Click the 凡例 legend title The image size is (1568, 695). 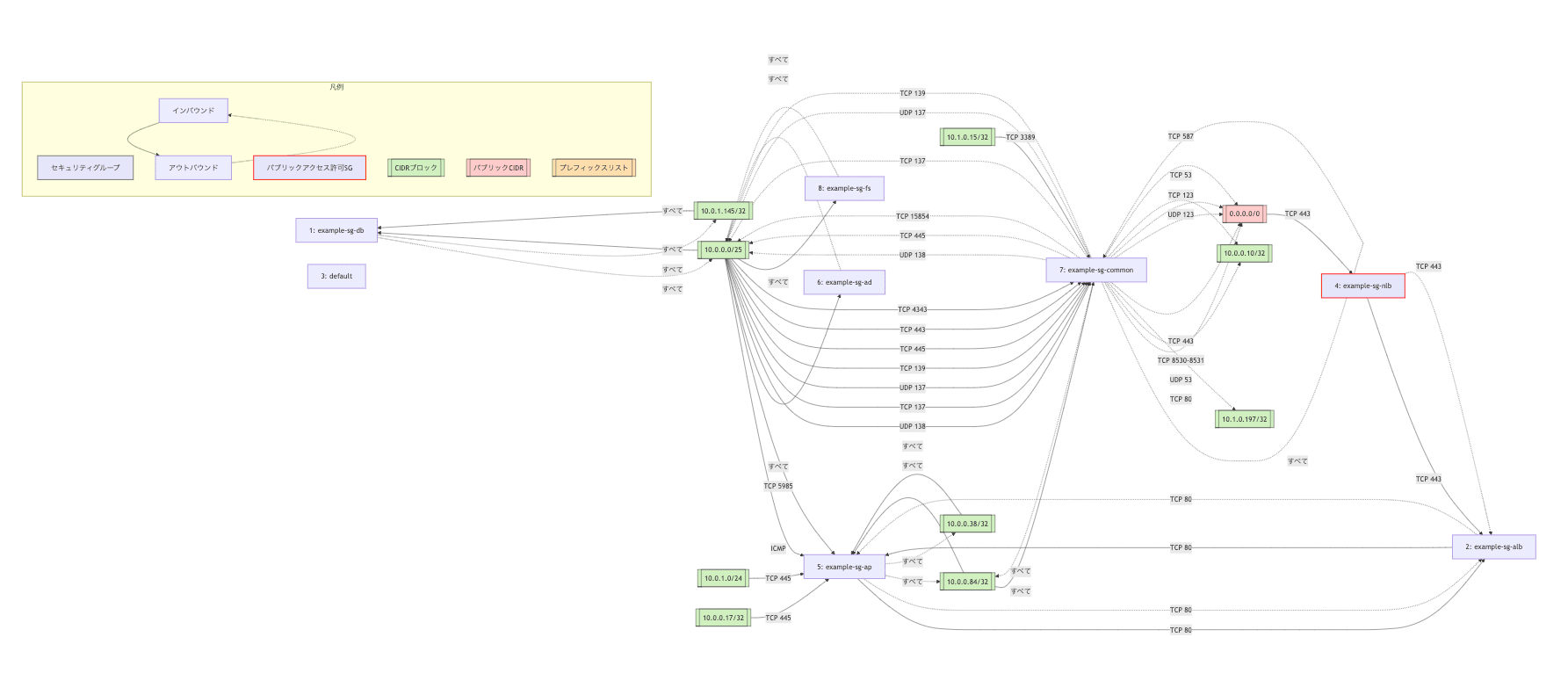pyautogui.click(x=336, y=87)
